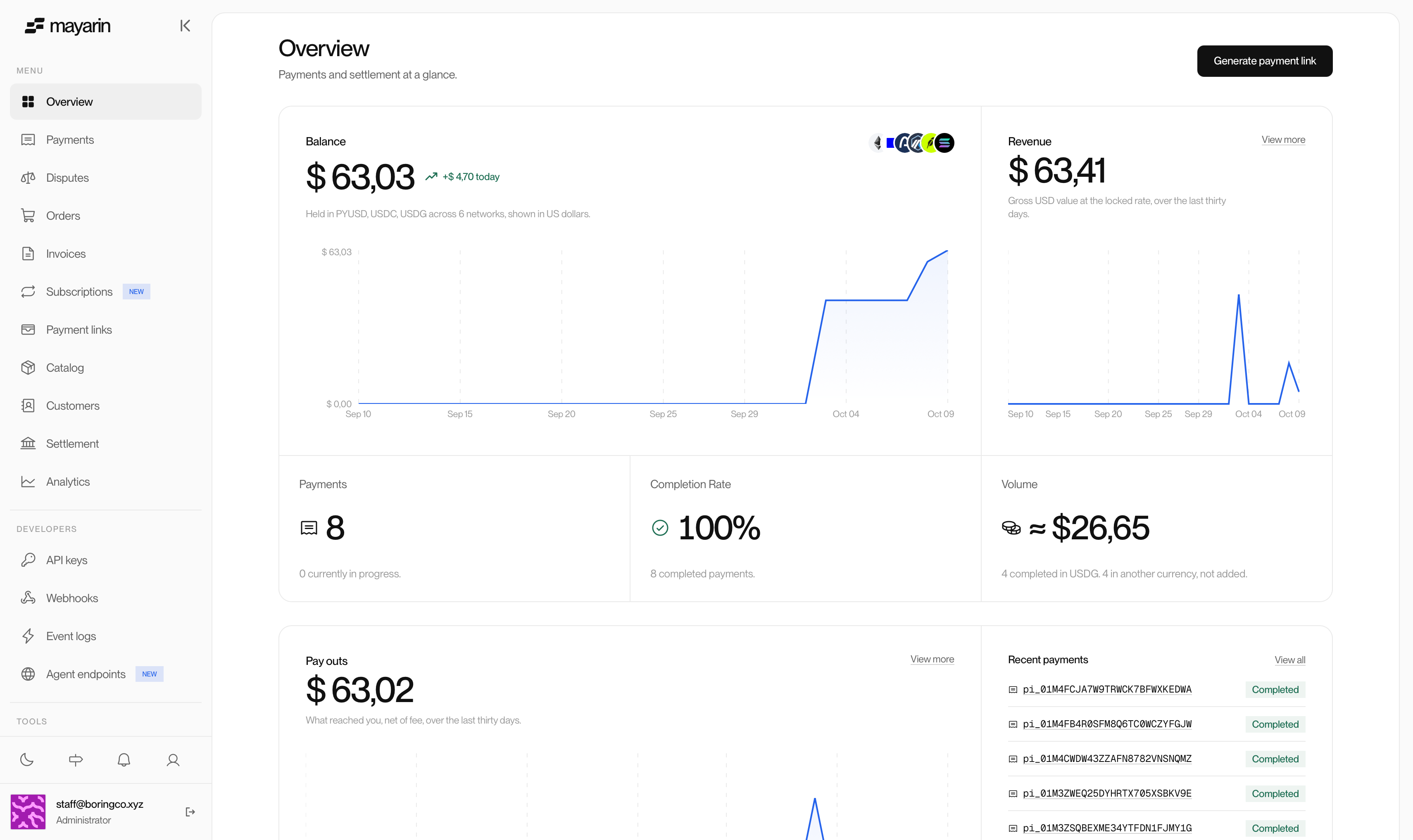Open payment pi_01M3ZSQBEXME34YTFDN1FJMY1G
The image size is (1413, 840).
1107,828
